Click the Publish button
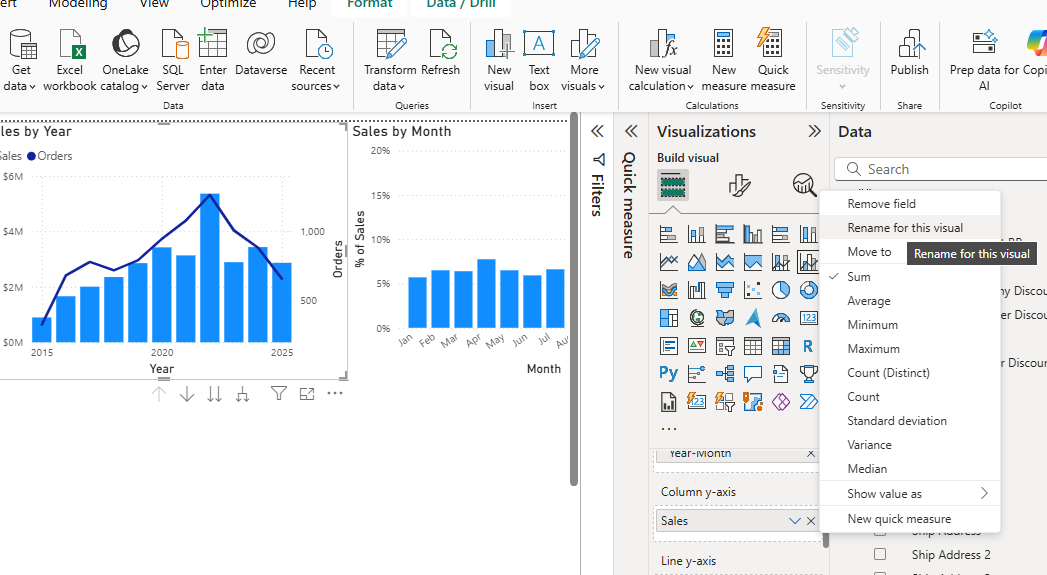 909,53
